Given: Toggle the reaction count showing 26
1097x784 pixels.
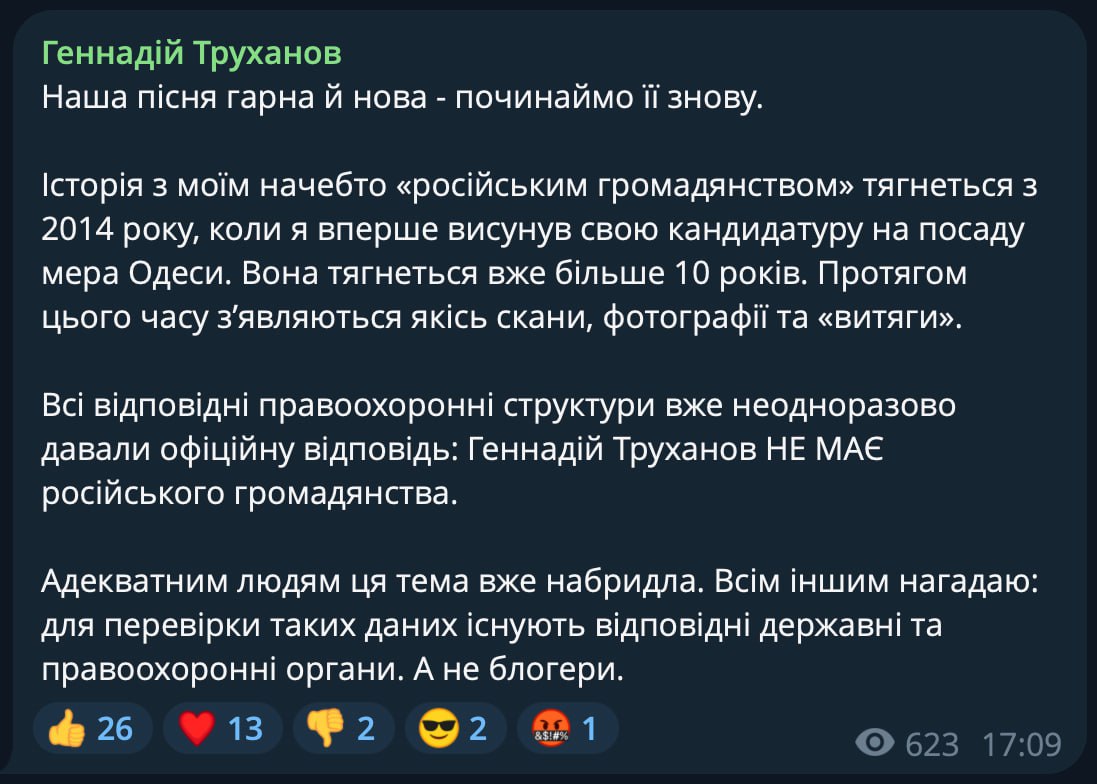Looking at the screenshot, I should coord(115,728).
